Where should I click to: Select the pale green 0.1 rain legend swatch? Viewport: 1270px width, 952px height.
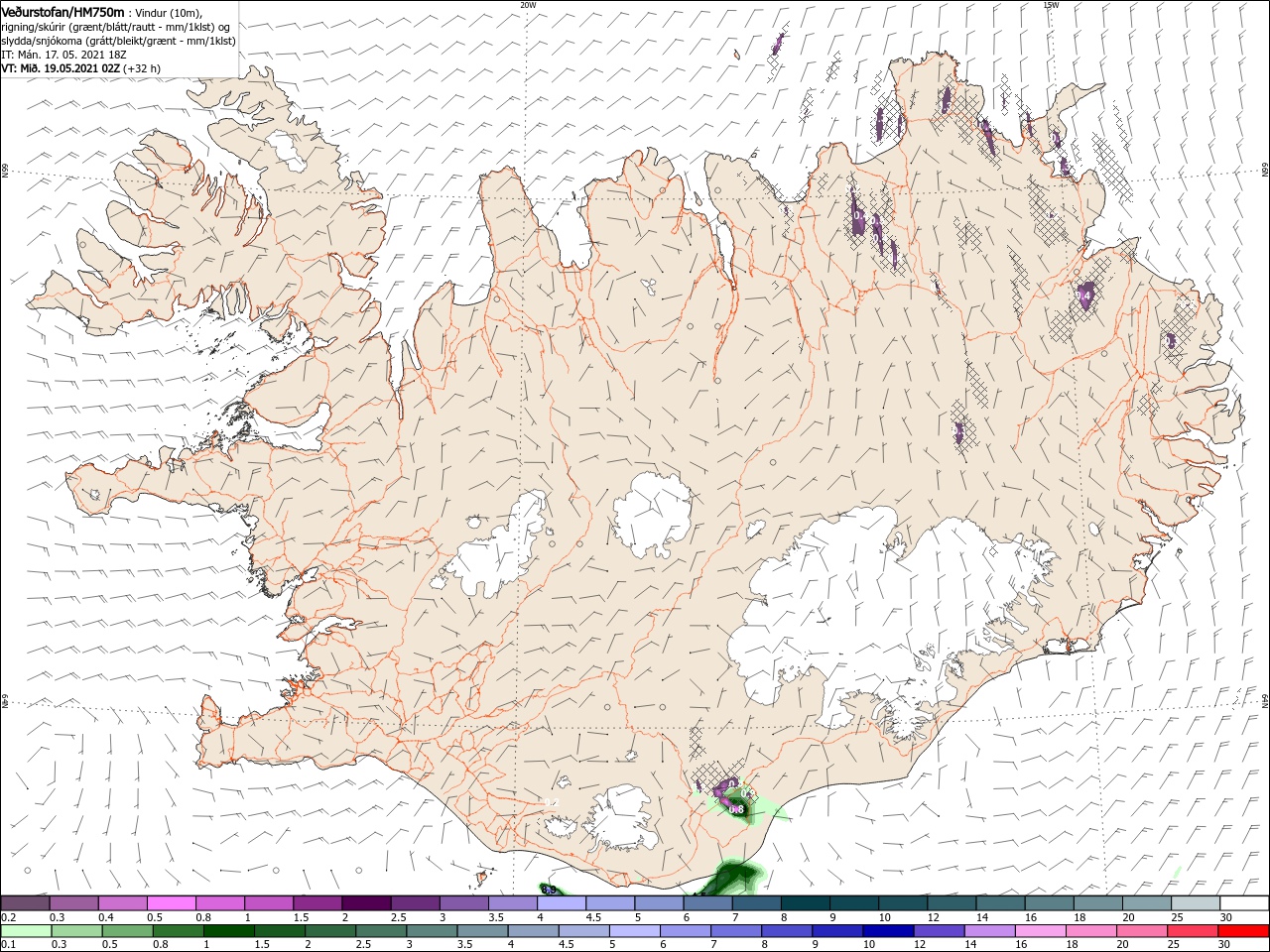click(x=26, y=931)
